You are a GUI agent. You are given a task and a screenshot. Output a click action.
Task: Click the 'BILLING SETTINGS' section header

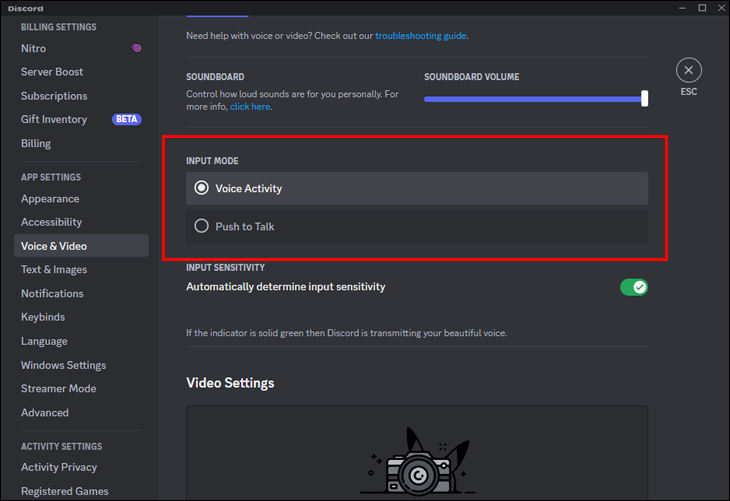click(x=59, y=27)
